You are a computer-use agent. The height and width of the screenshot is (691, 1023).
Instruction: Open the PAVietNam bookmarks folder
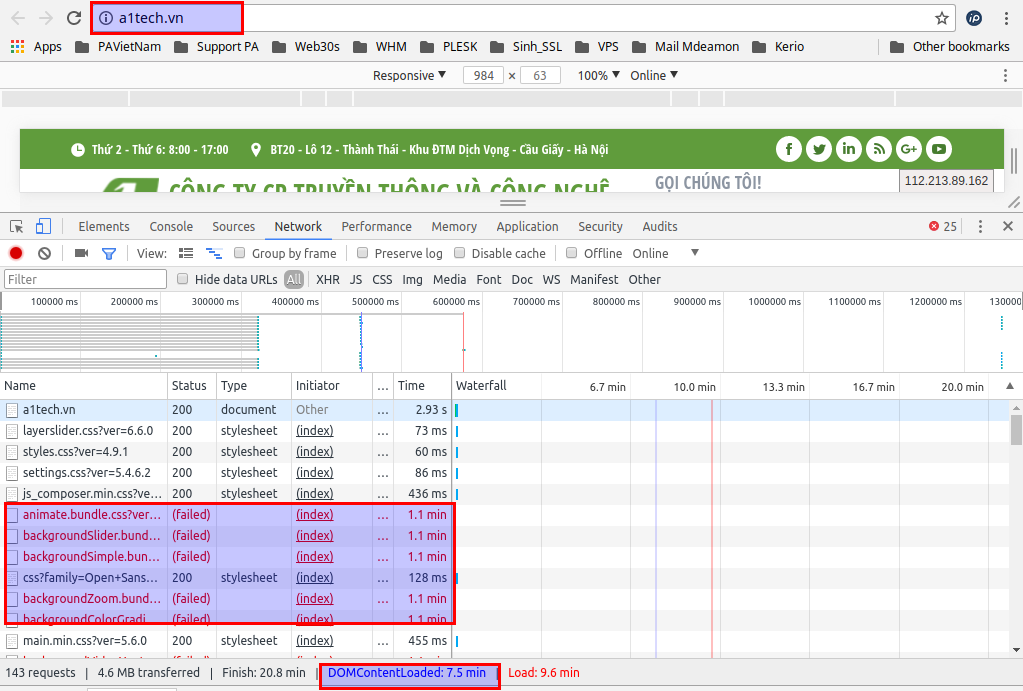click(118, 46)
